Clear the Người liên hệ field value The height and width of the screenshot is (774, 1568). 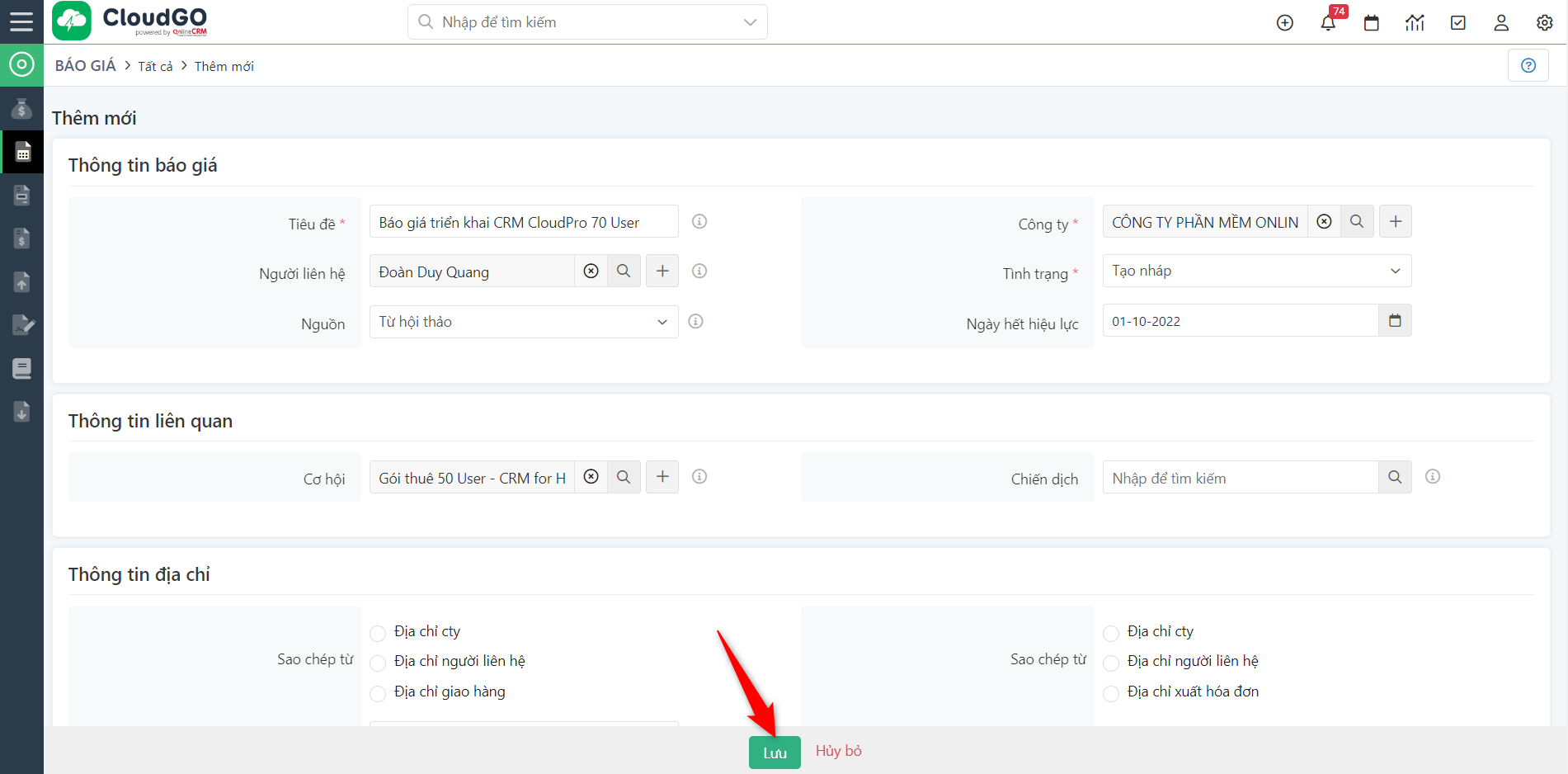click(591, 271)
